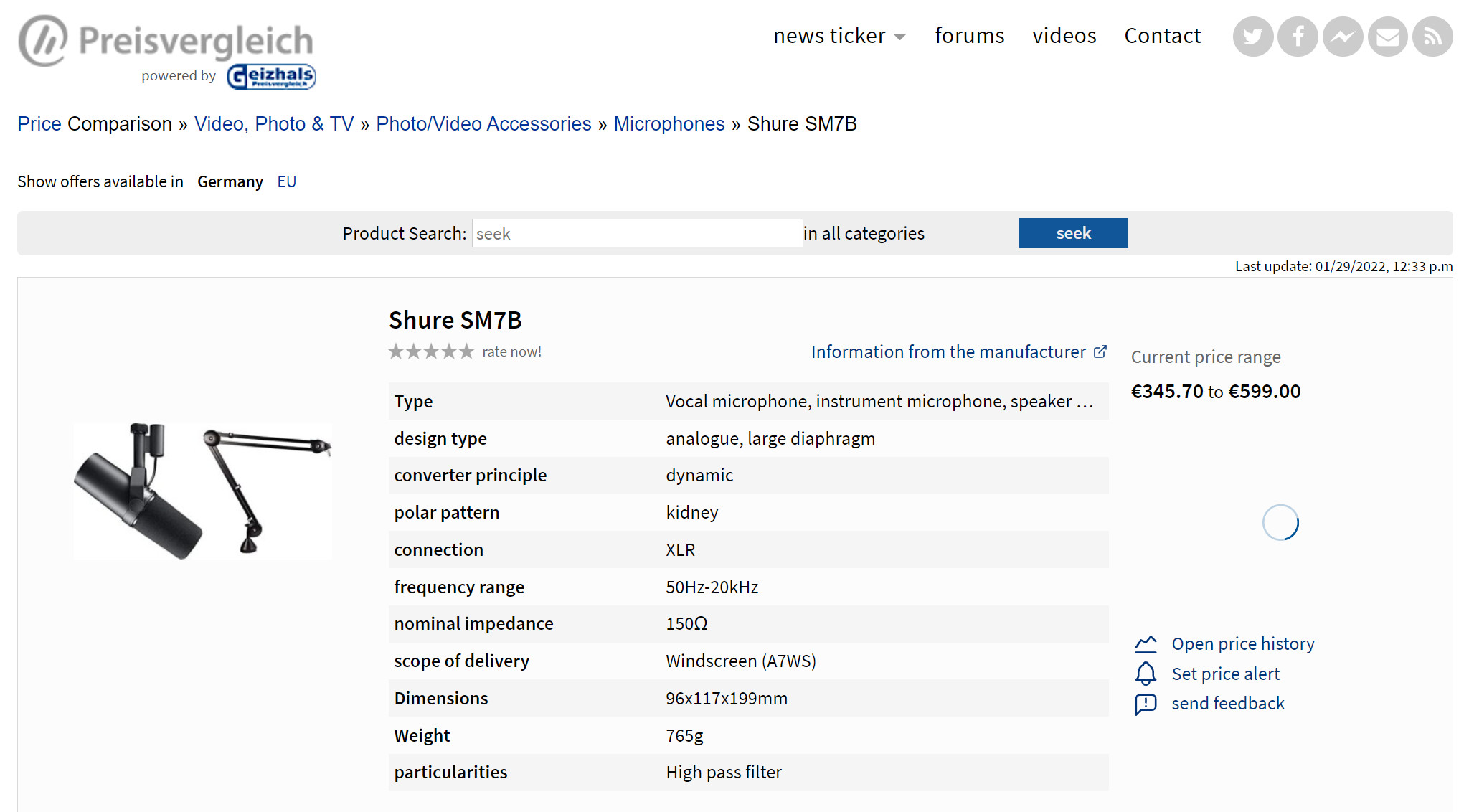This screenshot has width=1469, height=812.
Task: Click the price alert bell icon
Action: (1146, 674)
